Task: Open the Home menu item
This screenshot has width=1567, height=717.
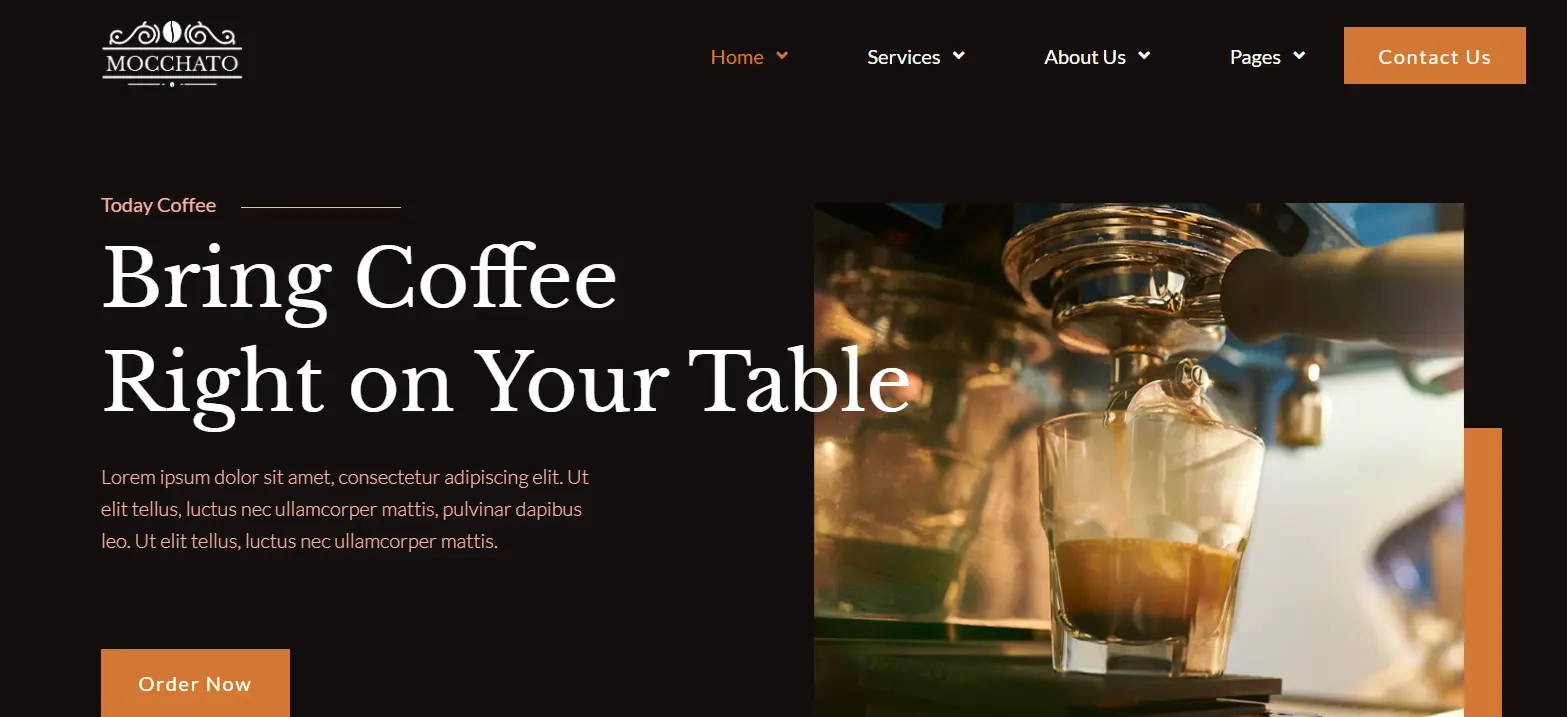Action: point(737,57)
